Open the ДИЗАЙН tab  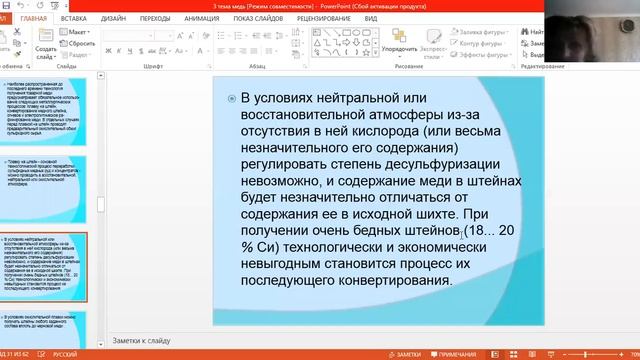(x=113, y=18)
